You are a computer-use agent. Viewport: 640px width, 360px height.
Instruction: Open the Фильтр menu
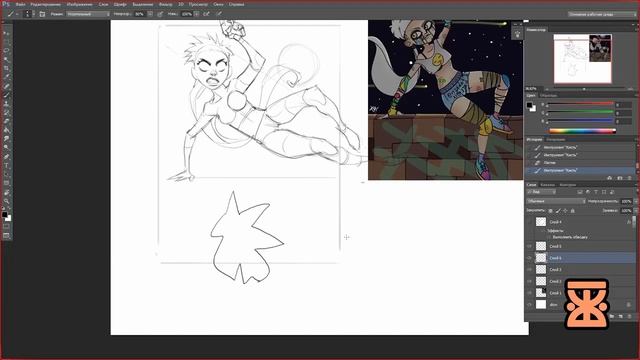pyautogui.click(x=165, y=4)
